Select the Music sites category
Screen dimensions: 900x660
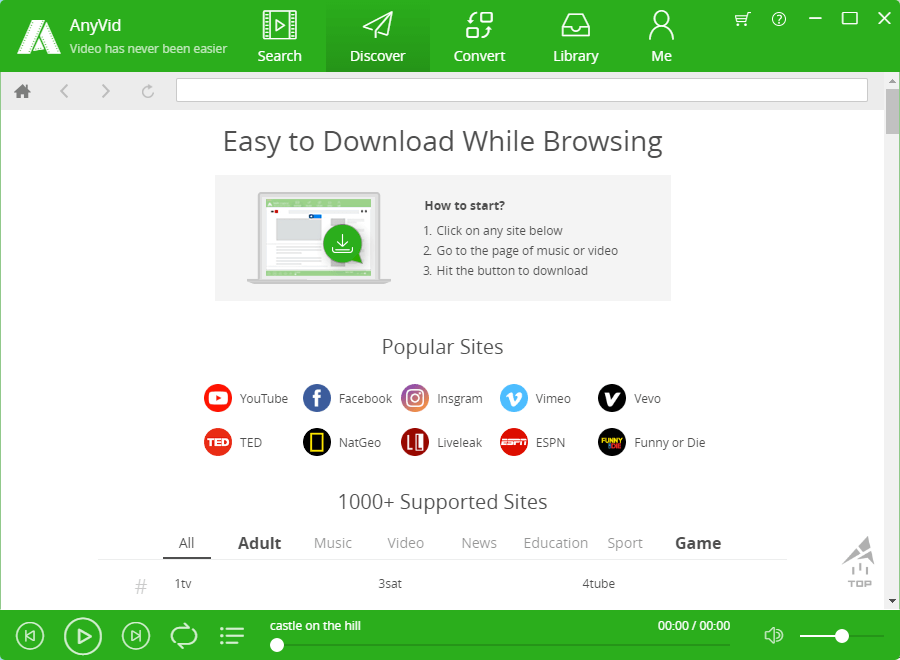click(333, 543)
